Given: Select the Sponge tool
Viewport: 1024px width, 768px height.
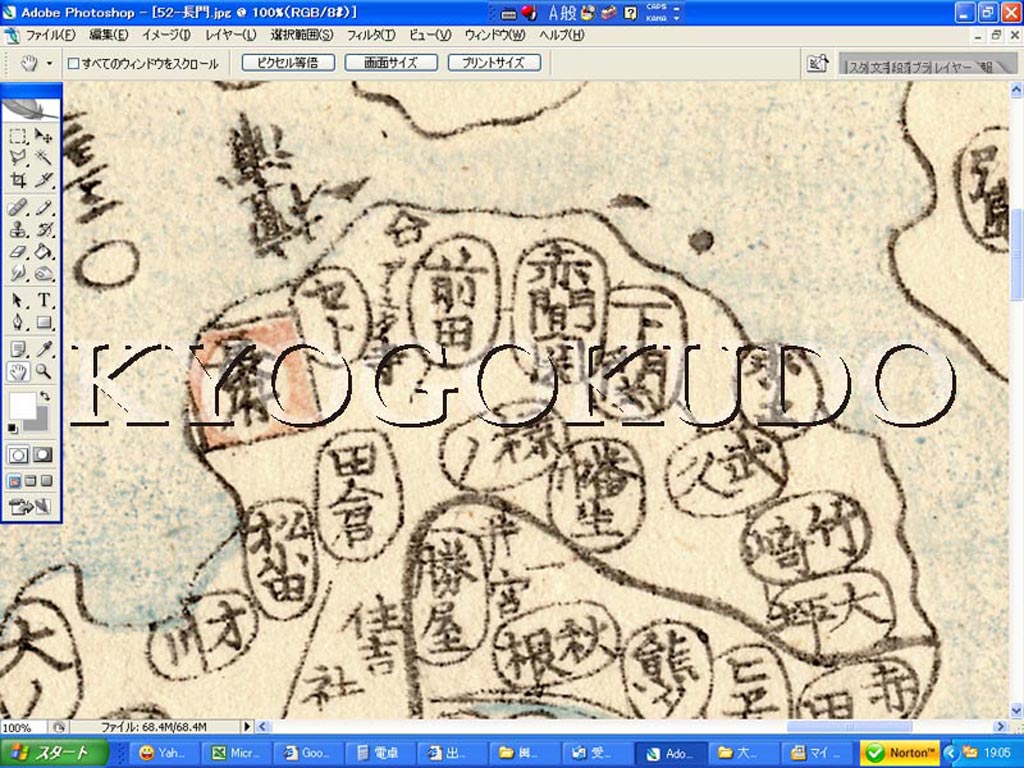Looking at the screenshot, I should pyautogui.click(x=43, y=273).
